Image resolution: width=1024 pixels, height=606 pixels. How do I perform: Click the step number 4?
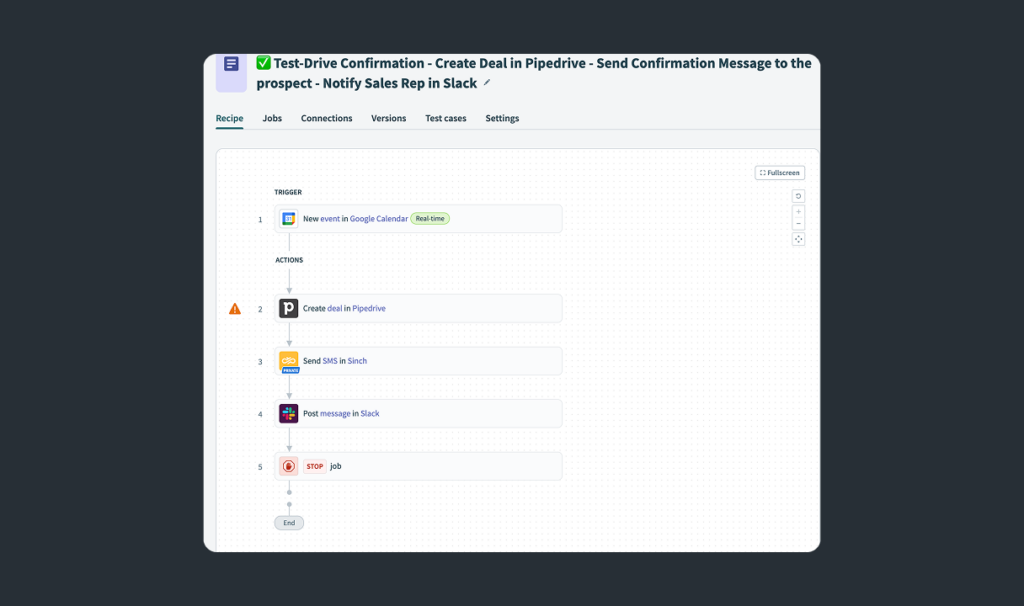[260, 414]
